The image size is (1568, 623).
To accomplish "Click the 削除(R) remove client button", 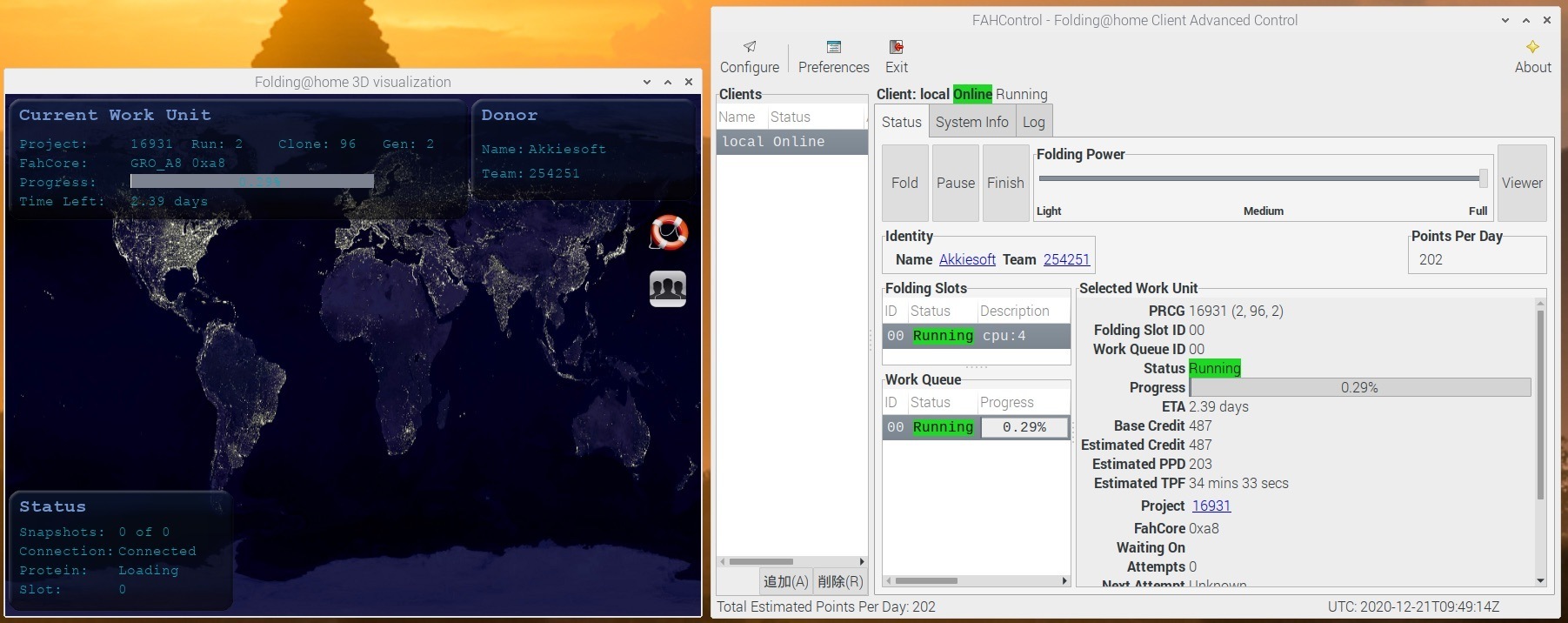I will [840, 581].
